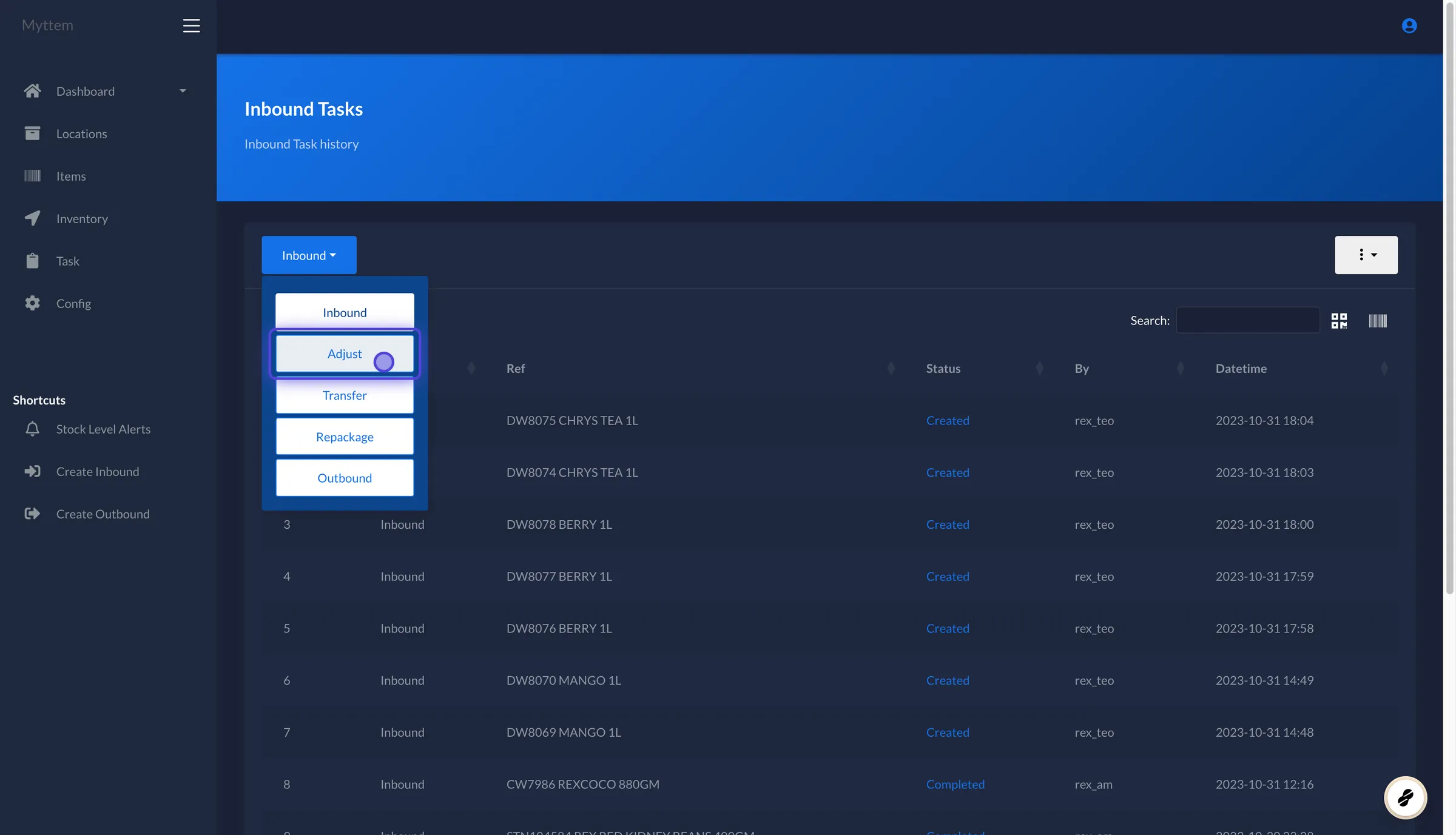Click the rex_am user cell

coord(1093,784)
